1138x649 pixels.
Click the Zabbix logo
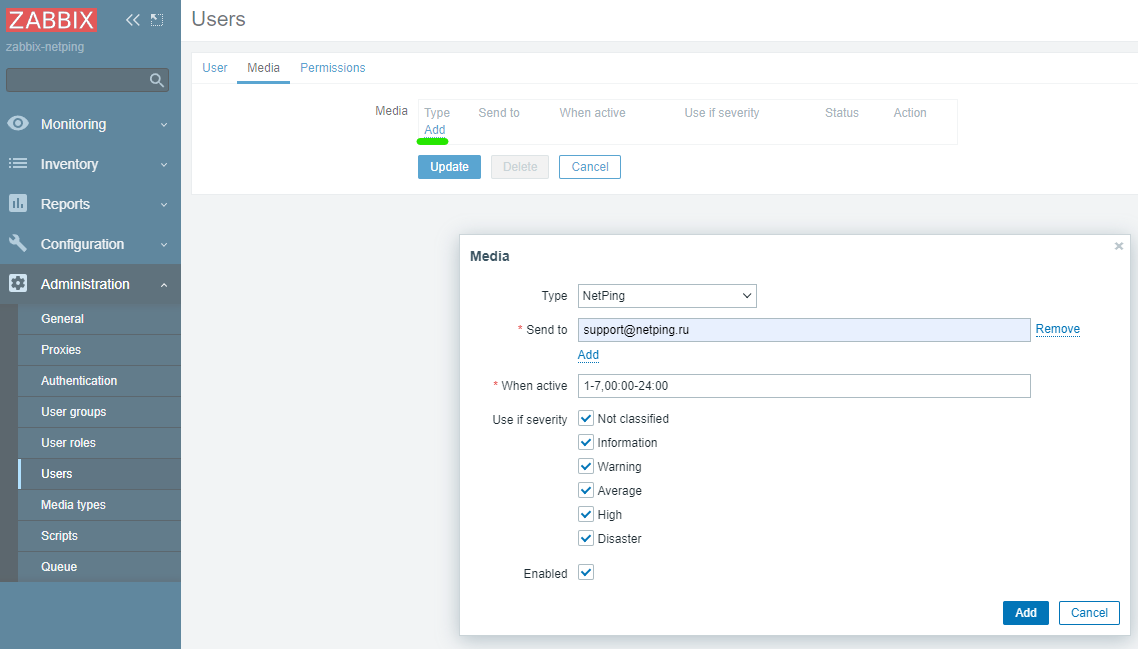[x=52, y=20]
